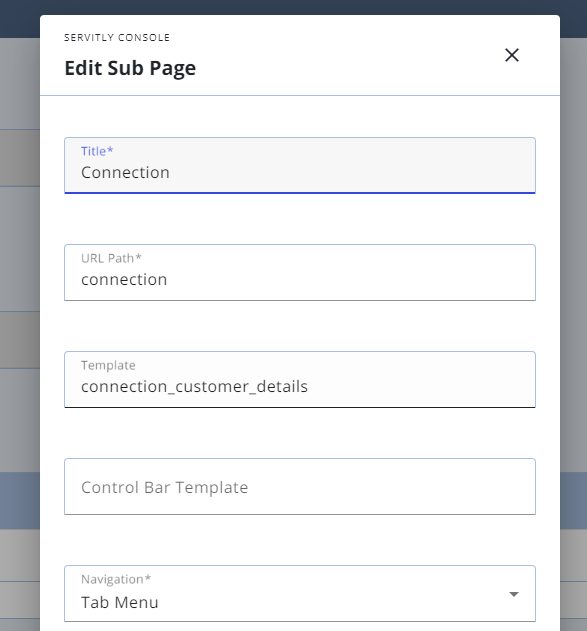Click the dark header bar above dialog
The width and height of the screenshot is (587, 631).
click(293, 7)
